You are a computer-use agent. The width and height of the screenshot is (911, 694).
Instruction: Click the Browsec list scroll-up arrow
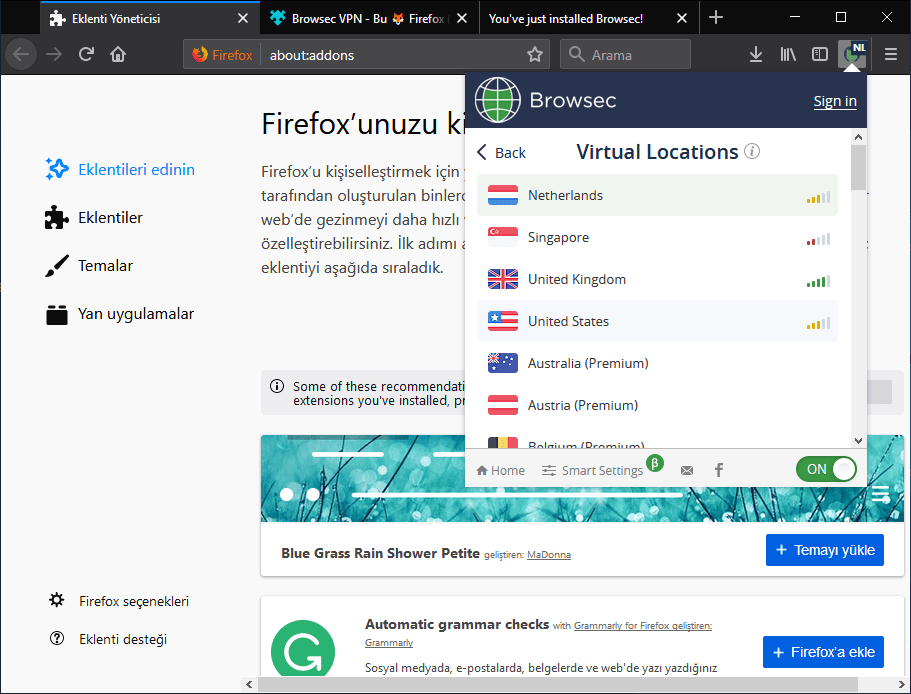[858, 138]
